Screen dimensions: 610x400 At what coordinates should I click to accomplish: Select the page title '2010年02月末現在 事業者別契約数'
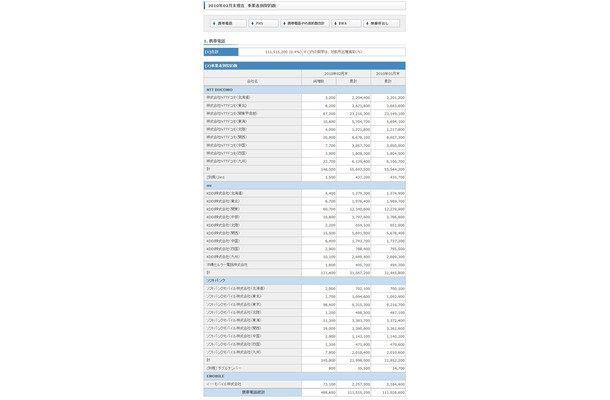point(242,6)
